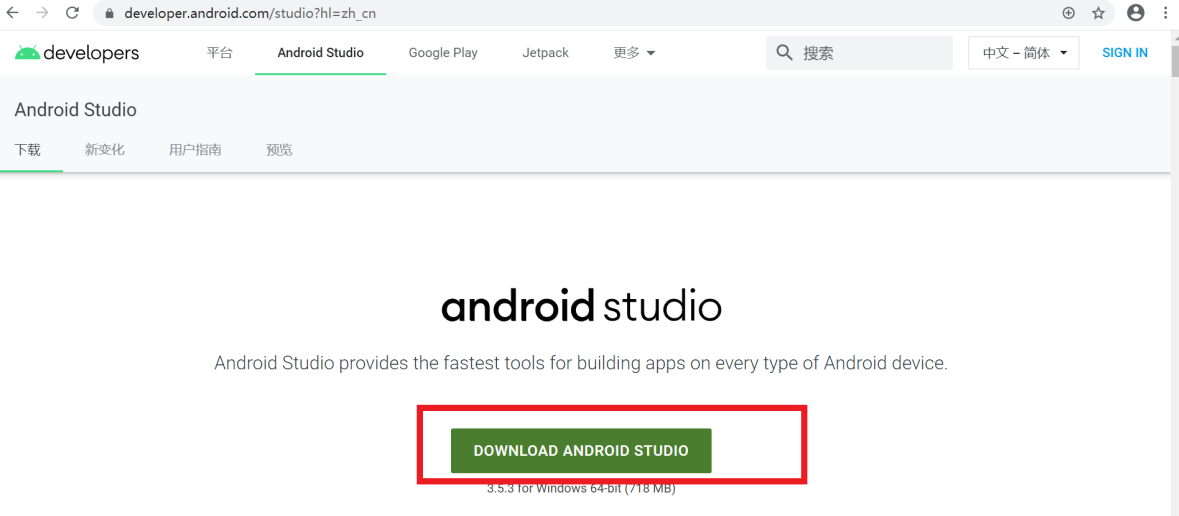Open the Chrome profile avatar

point(1135,13)
